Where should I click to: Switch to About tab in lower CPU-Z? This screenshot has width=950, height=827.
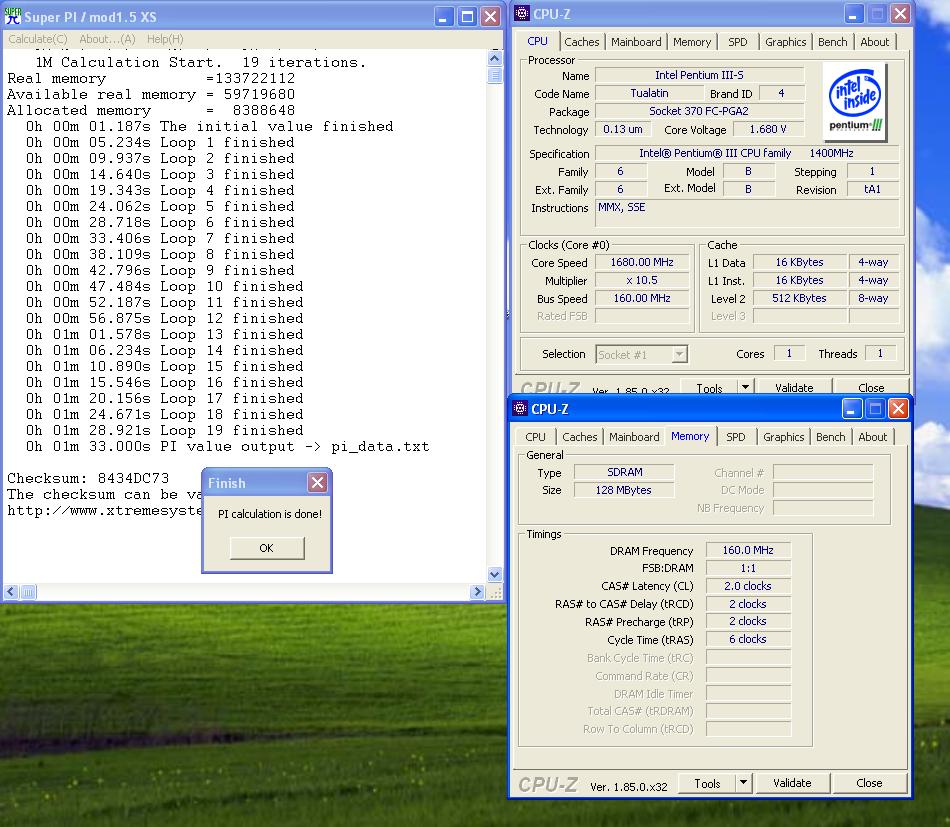coord(872,437)
